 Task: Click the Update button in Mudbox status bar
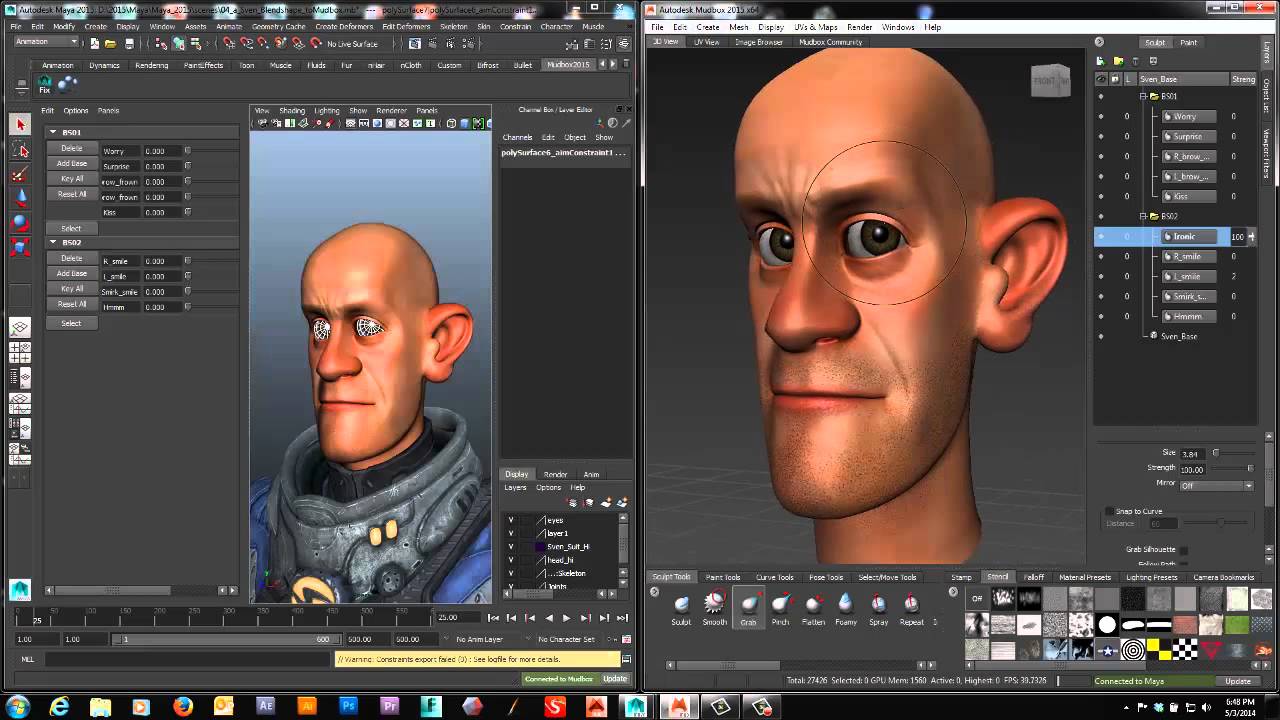(1237, 681)
